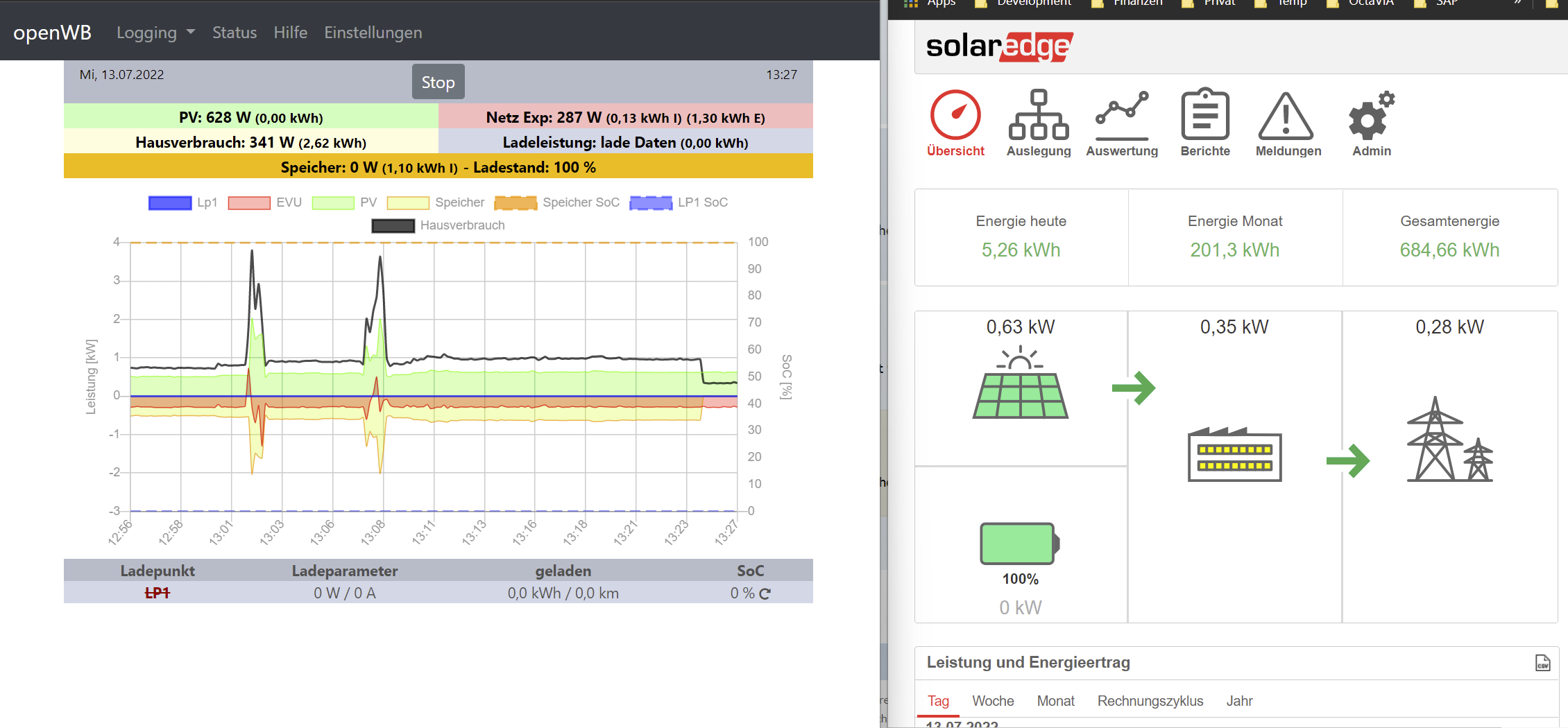1568x728 pixels.
Task: Click the 0,35 kW consumption value
Action: coord(1234,327)
